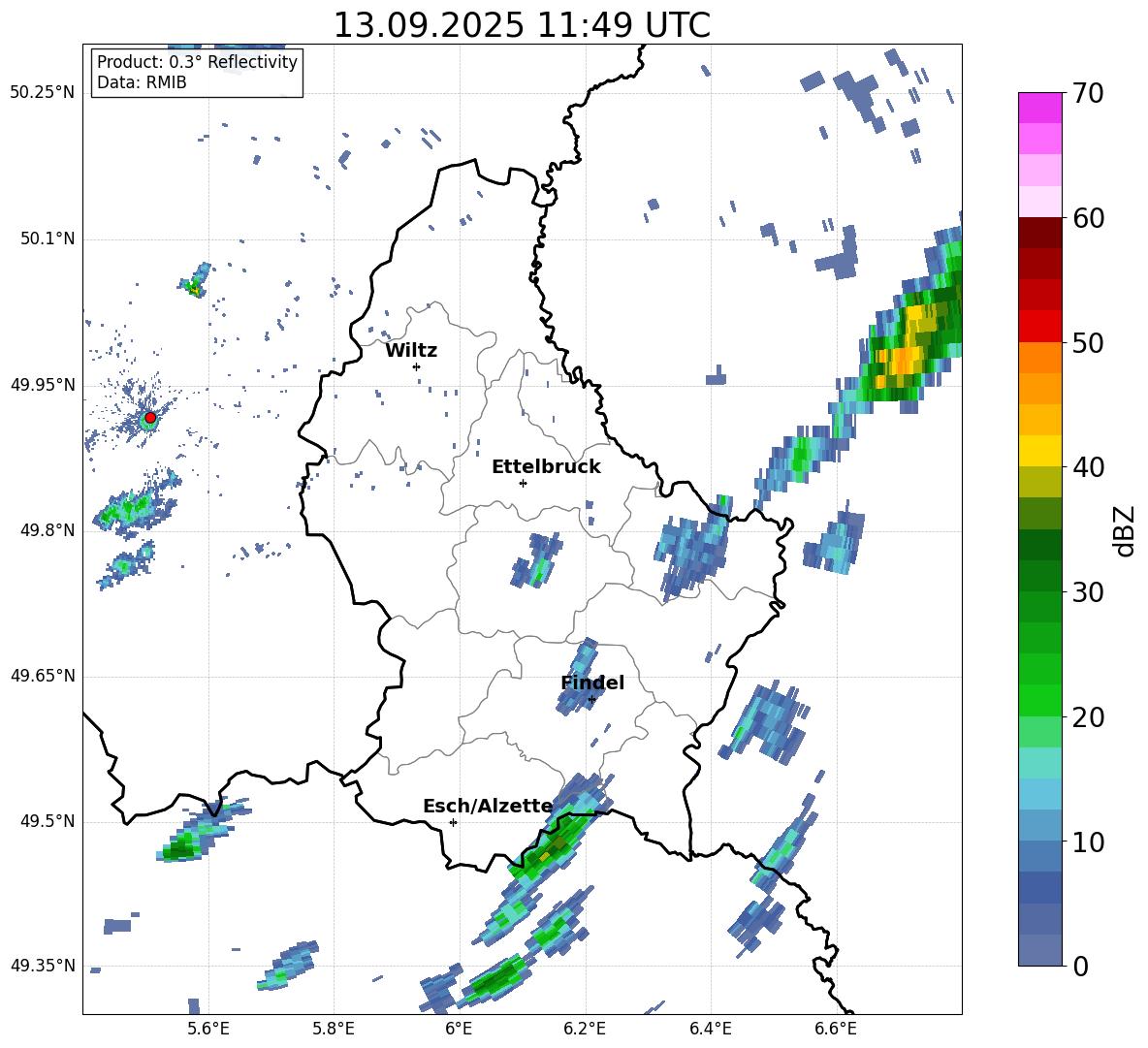The height and width of the screenshot is (1048, 1148).
Task: Click the Findel city label
Action: (x=592, y=683)
